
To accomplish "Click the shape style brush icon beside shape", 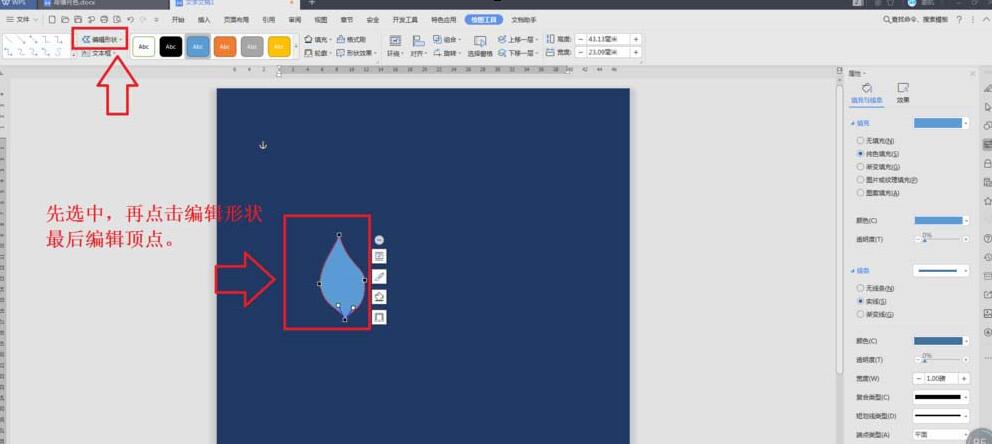I will 379,276.
